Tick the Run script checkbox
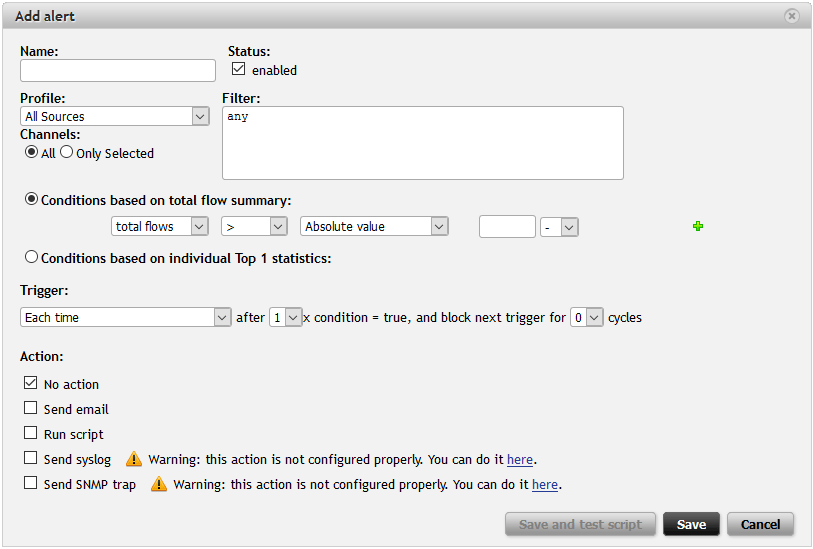The width and height of the screenshot is (813, 549). [31, 433]
